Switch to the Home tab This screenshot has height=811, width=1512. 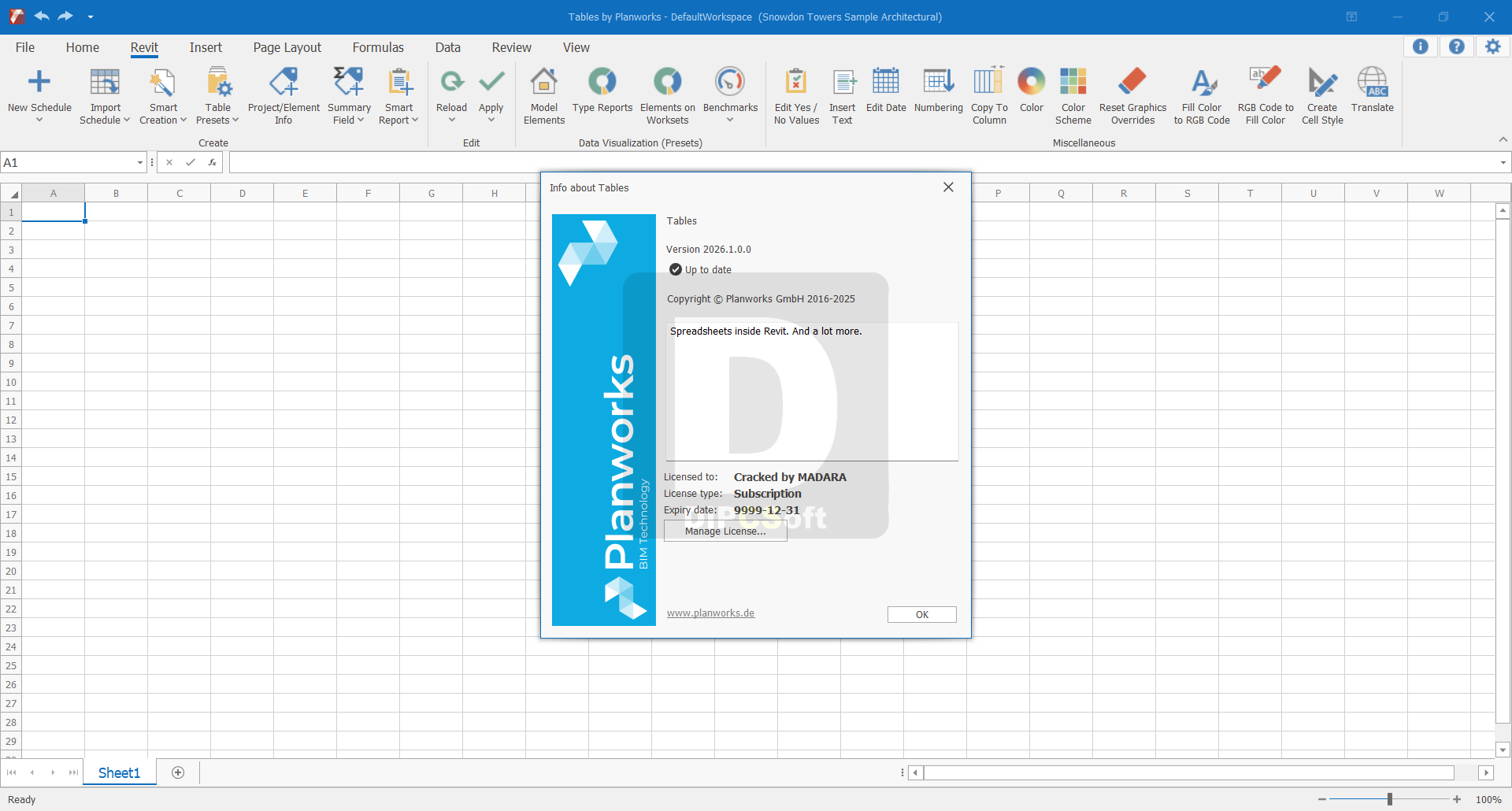[x=83, y=47]
